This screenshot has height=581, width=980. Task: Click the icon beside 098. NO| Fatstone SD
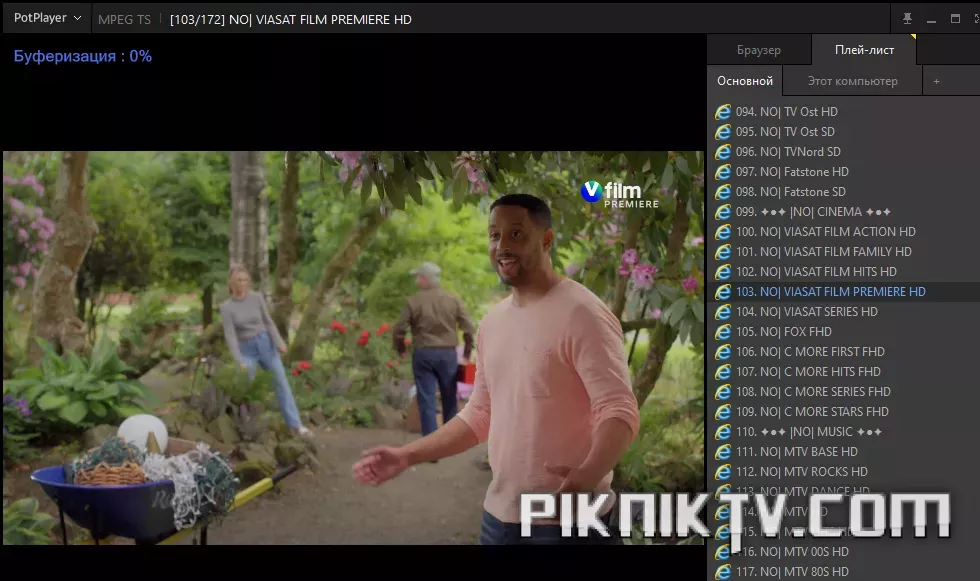pyautogui.click(x=723, y=192)
